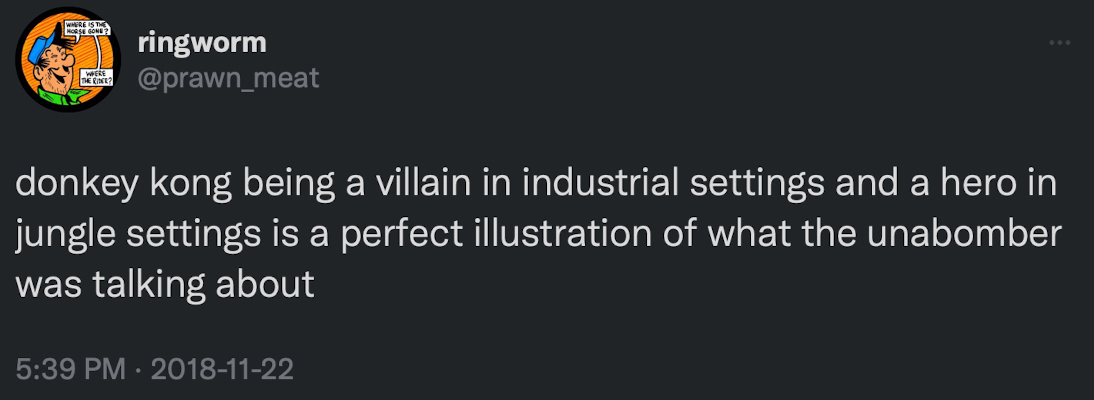
Task: Click the @prawn_meat handle
Action: pyautogui.click(x=228, y=77)
